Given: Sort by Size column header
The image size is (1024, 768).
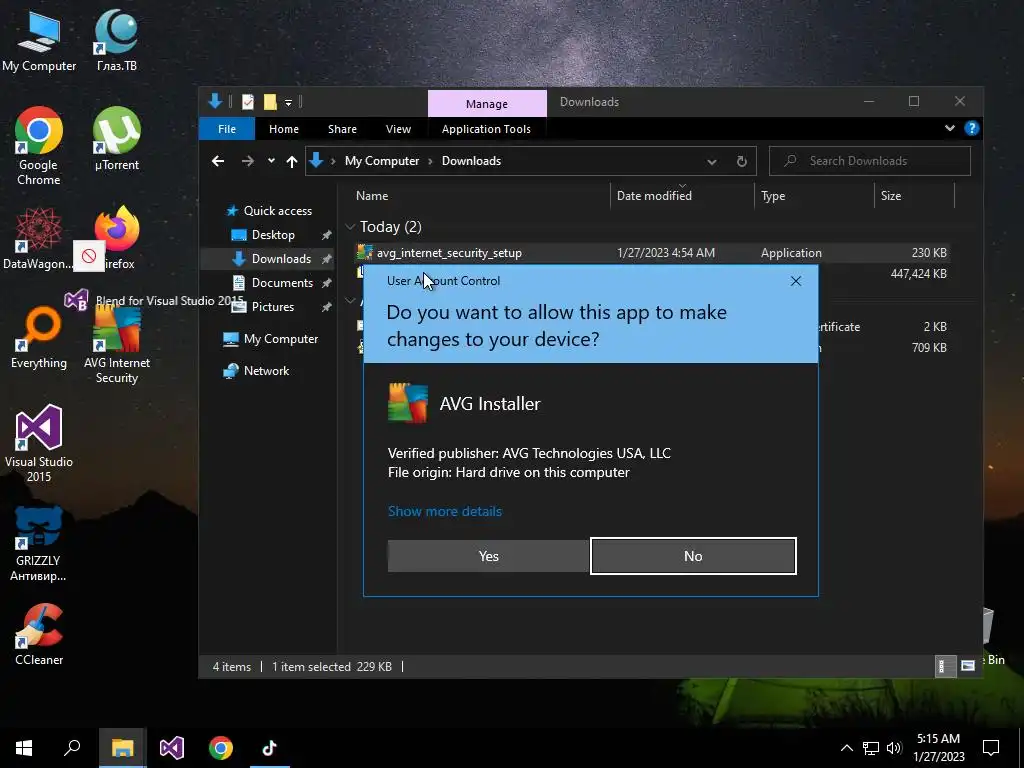Looking at the screenshot, I should click(890, 196).
